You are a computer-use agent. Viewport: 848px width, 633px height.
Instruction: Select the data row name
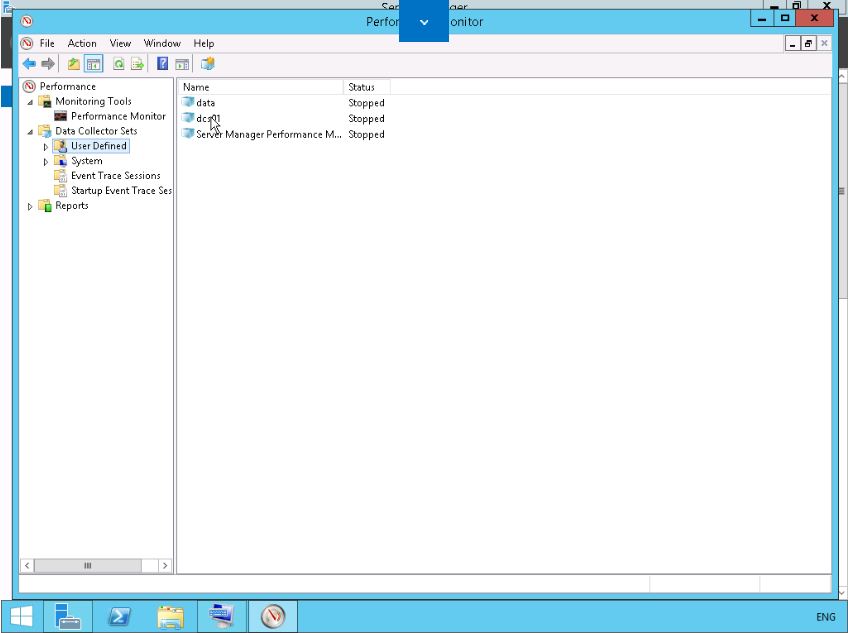coord(206,103)
